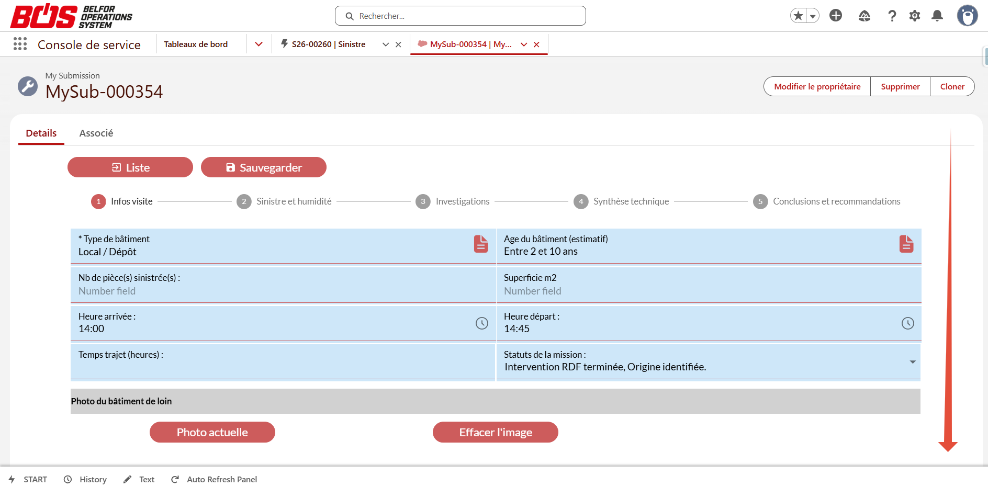Click the MySub-000354 record title
Viewport: 988px width, 487px height.
pos(104,92)
